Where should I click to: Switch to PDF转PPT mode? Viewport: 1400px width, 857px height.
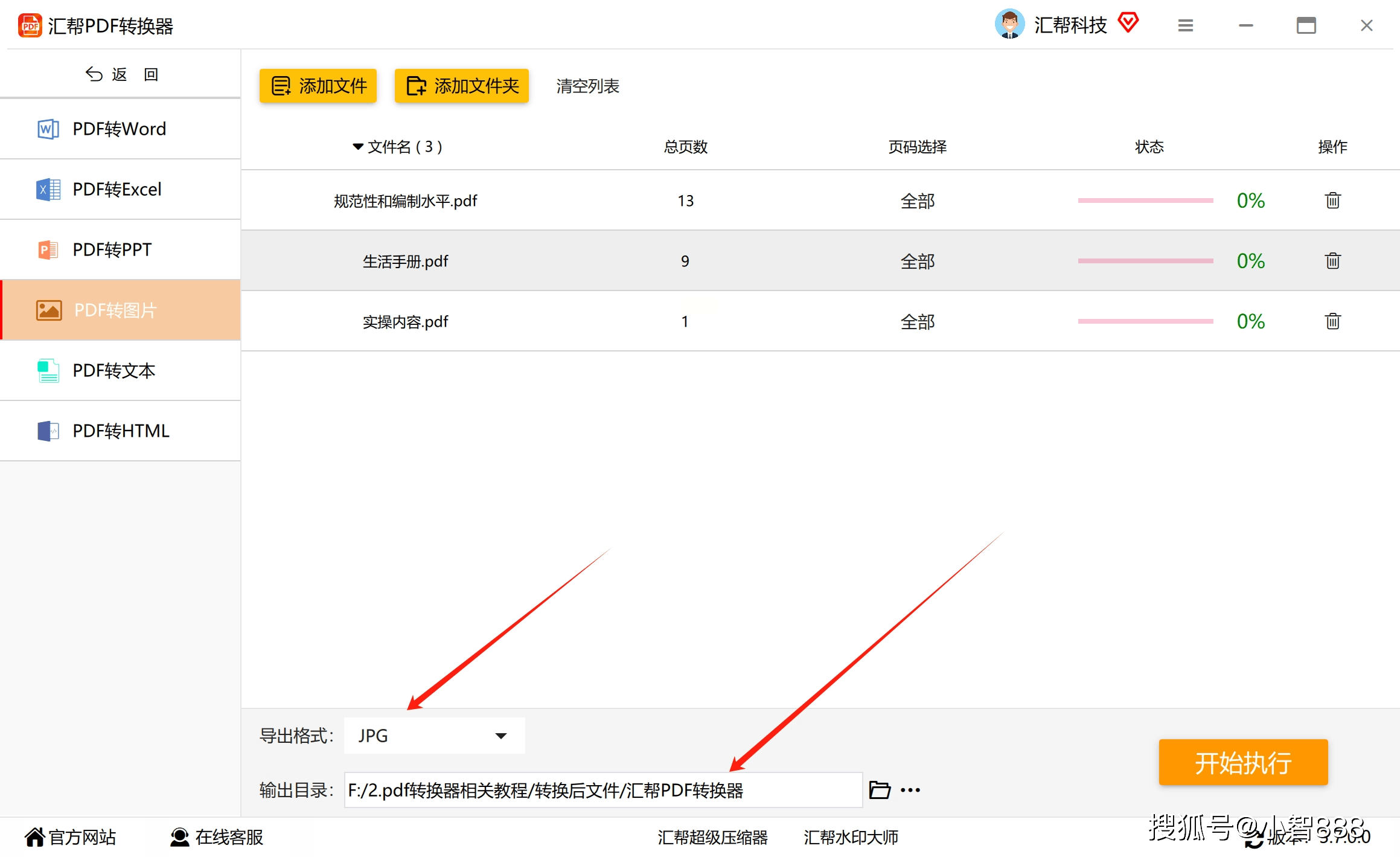(120, 249)
